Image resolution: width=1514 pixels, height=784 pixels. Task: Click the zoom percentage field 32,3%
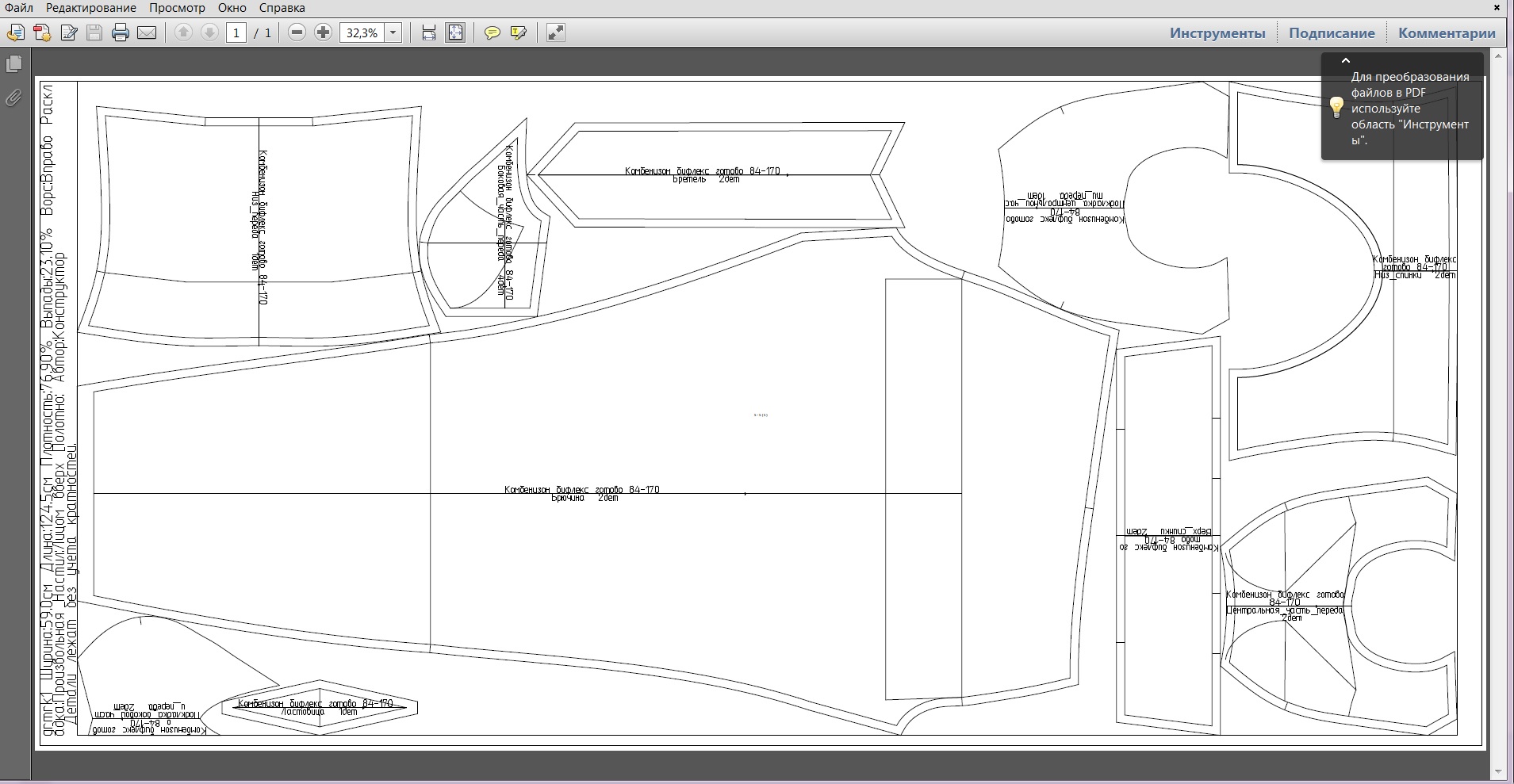coord(362,33)
